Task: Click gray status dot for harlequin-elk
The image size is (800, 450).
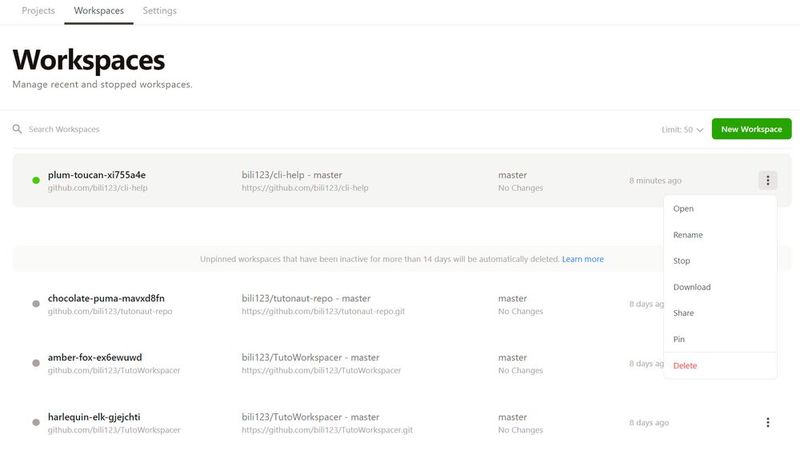Action: (x=36, y=423)
